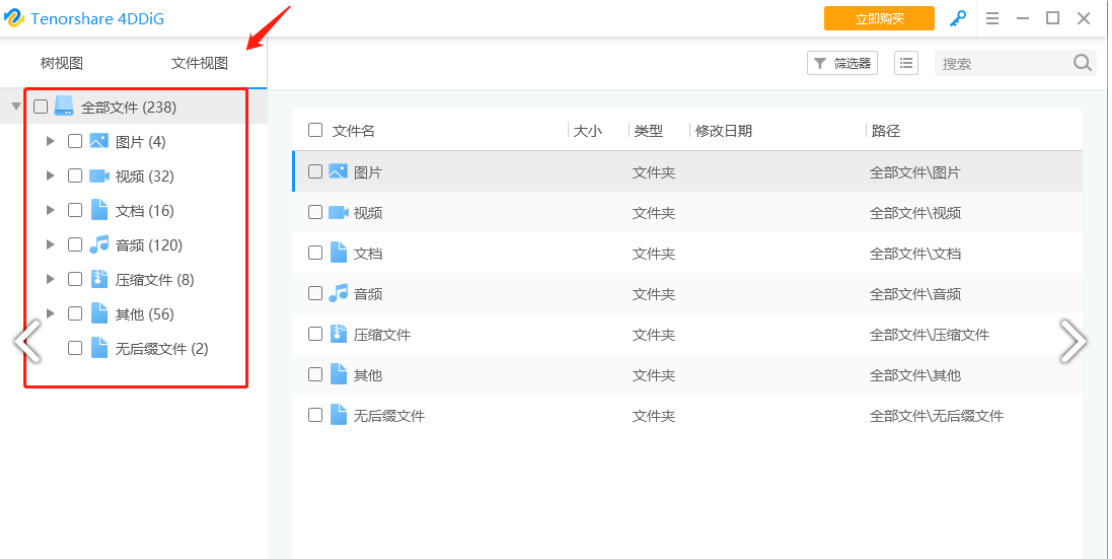
Task: Expand the 音频 tree node
Action: point(50,245)
